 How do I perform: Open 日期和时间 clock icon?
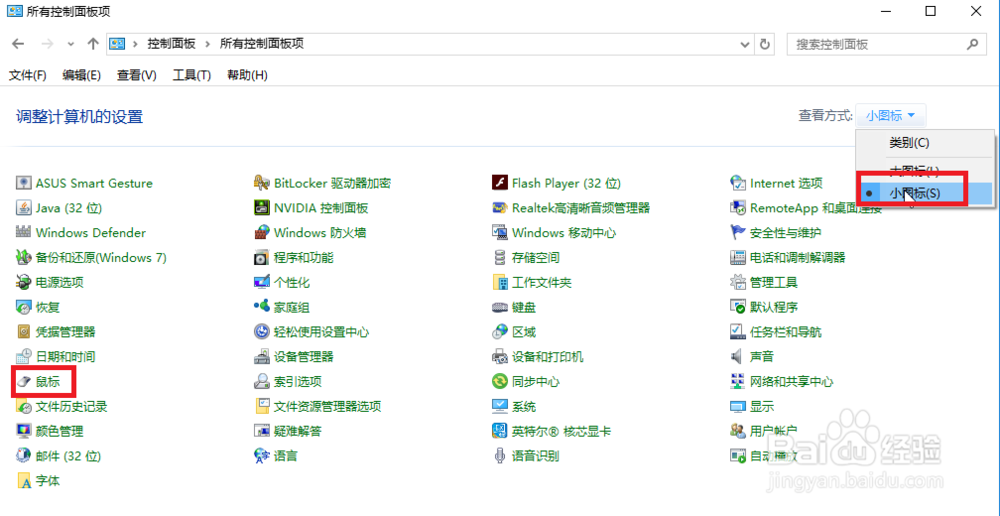click(x=24, y=357)
